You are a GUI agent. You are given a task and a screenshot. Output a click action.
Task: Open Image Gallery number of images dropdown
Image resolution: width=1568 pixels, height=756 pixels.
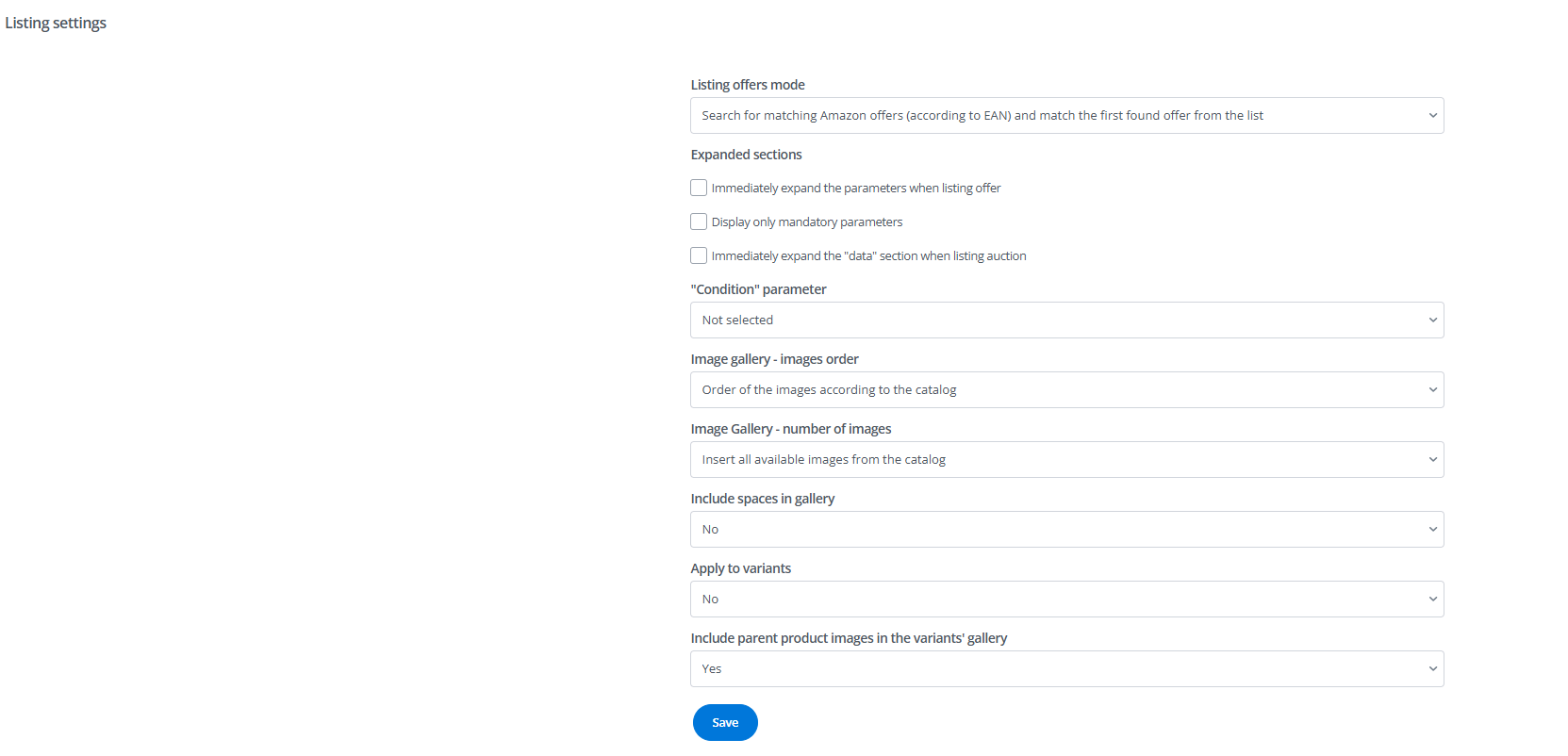coord(1066,460)
